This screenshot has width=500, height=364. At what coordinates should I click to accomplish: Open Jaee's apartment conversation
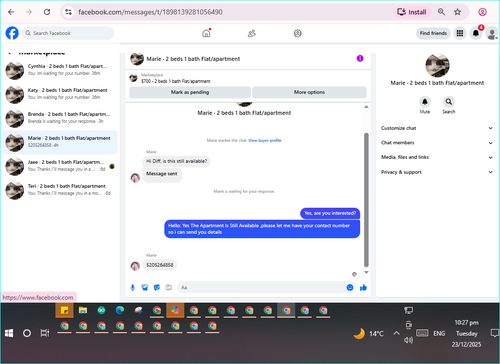(x=60, y=166)
